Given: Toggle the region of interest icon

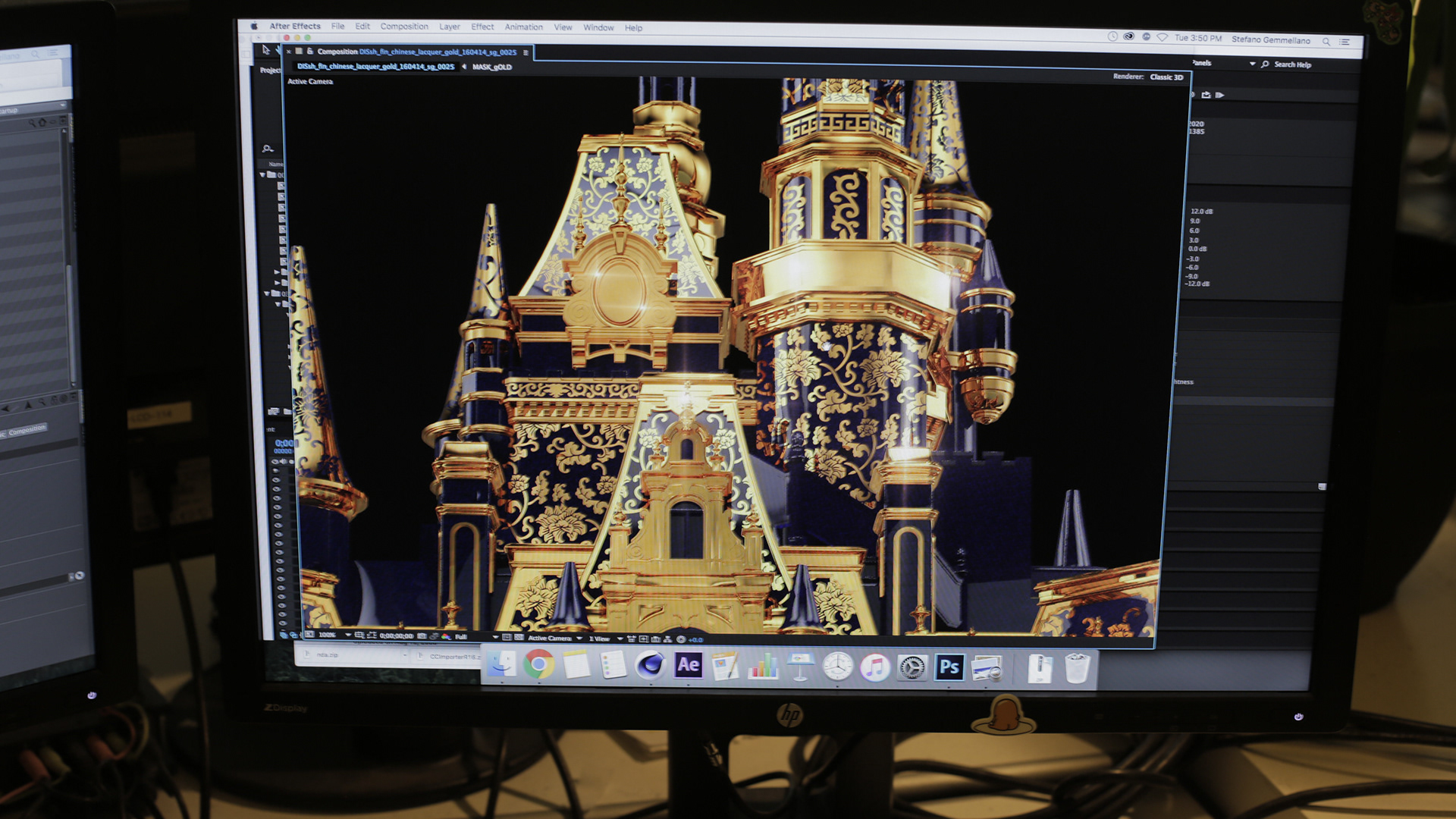Looking at the screenshot, I should click(507, 637).
